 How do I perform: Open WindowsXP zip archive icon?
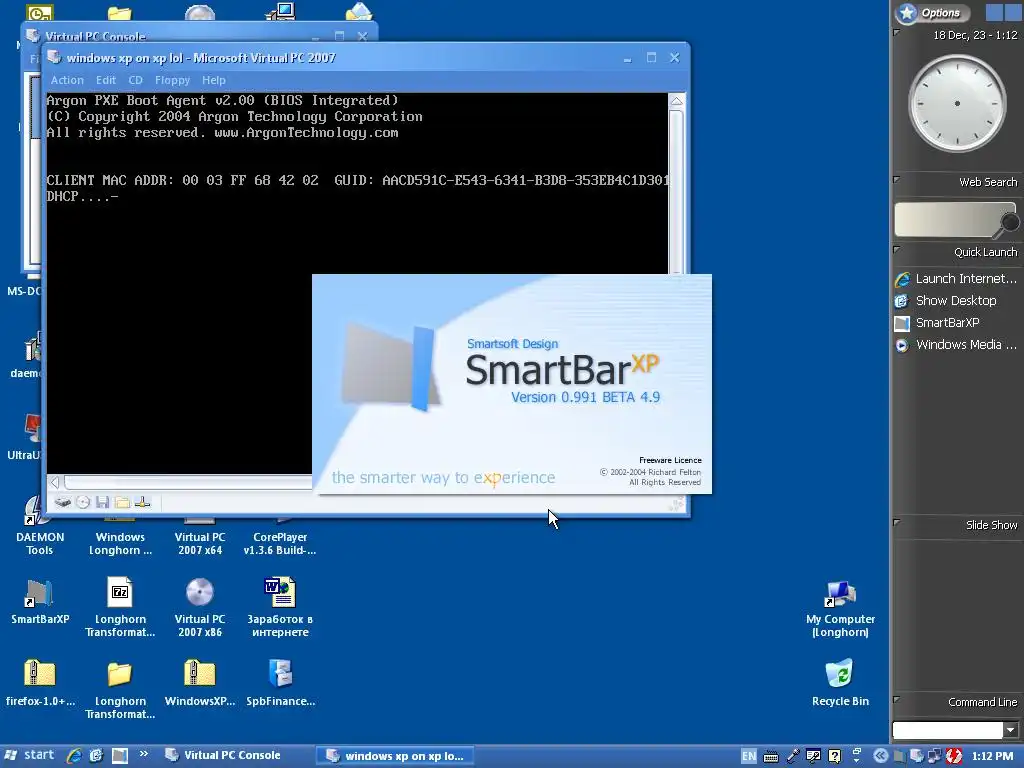[200, 683]
